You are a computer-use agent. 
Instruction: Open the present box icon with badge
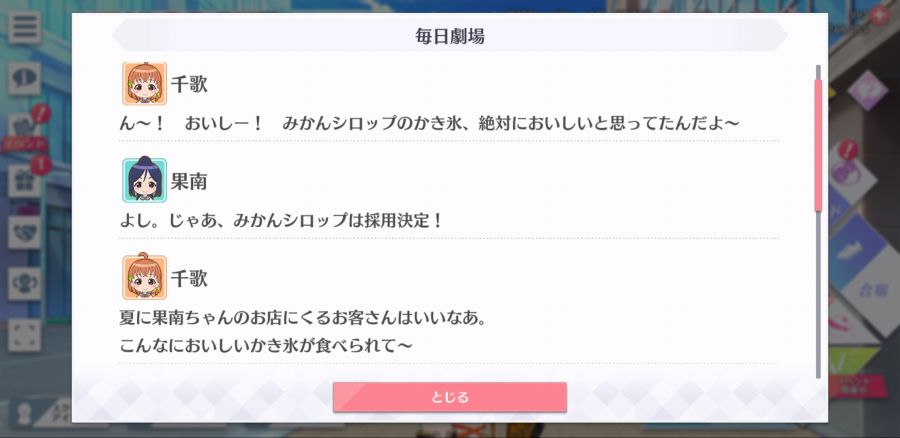coord(24,181)
